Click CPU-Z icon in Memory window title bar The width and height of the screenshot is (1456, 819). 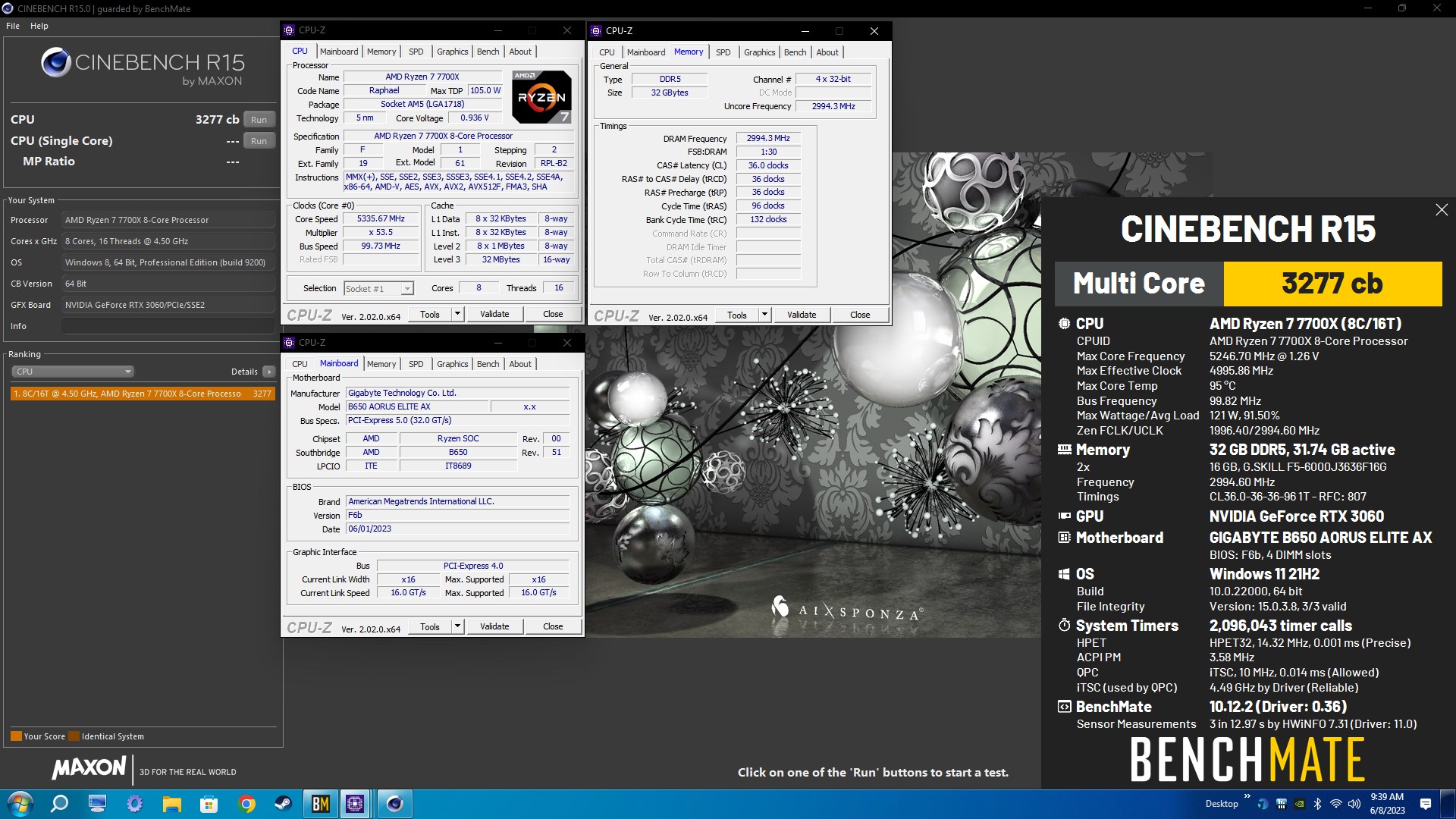[x=596, y=31]
